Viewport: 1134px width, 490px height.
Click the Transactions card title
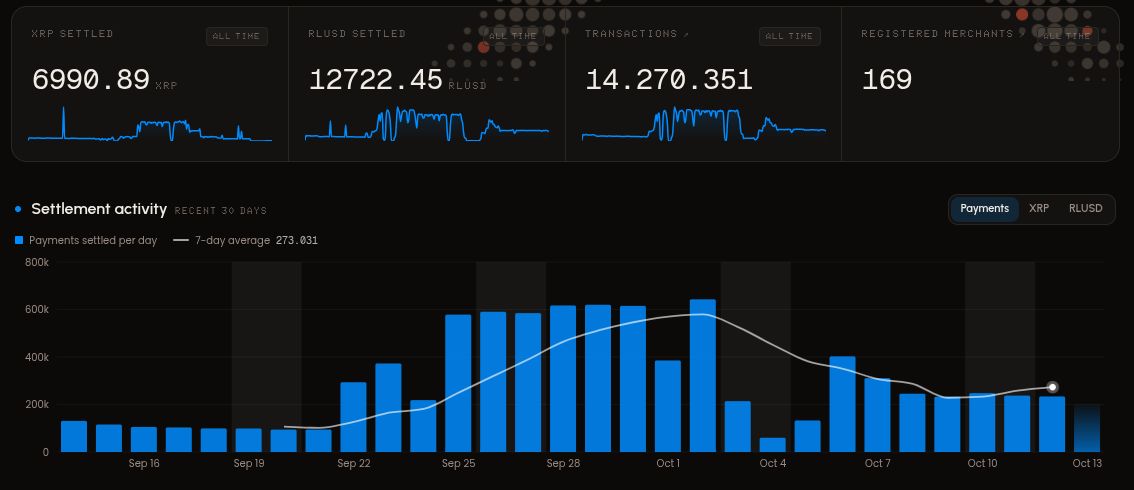631,34
